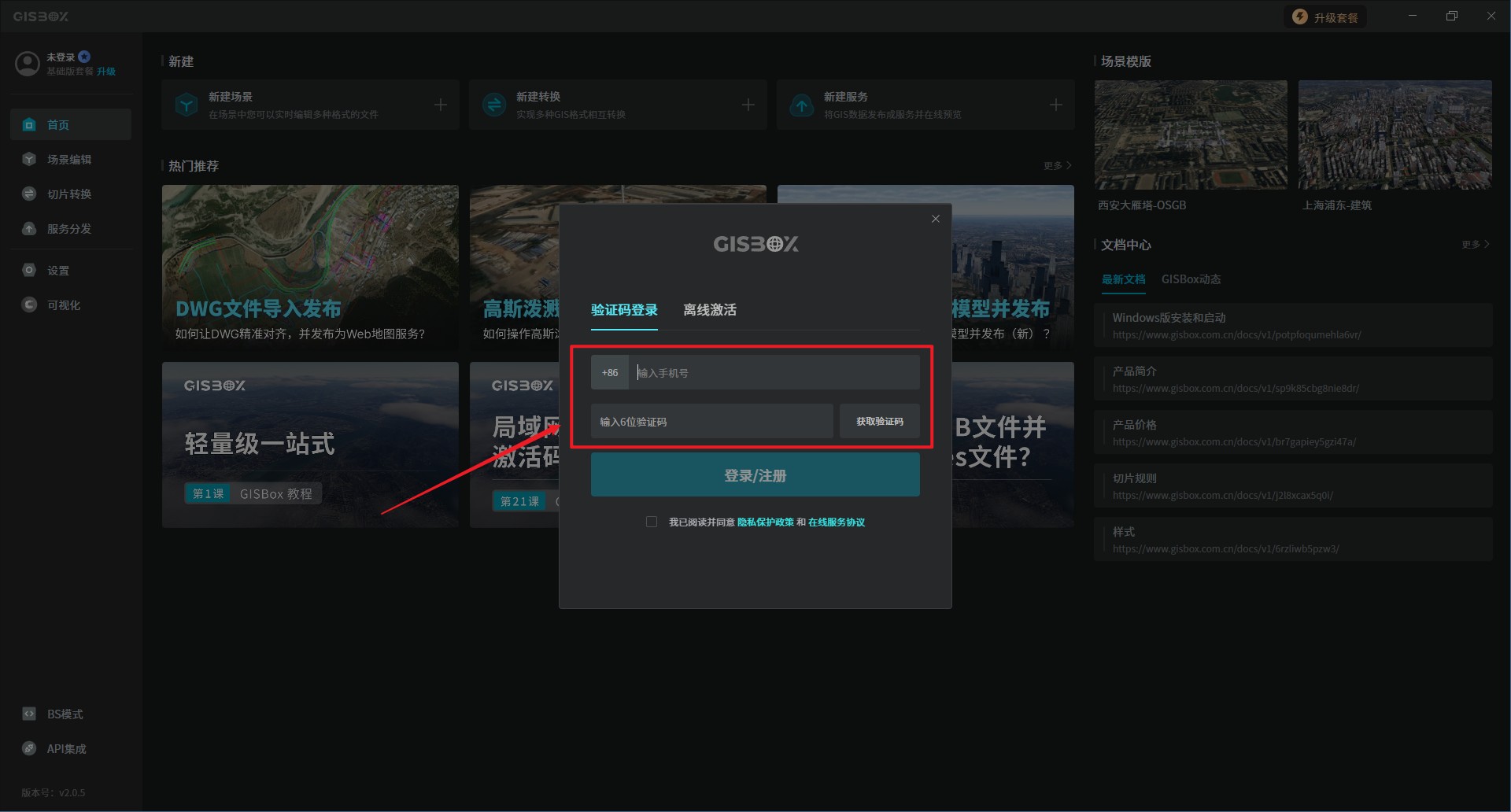Click the Visualization (可视化) sidebar icon
Viewport: 1511px width, 812px height.
pos(29,305)
